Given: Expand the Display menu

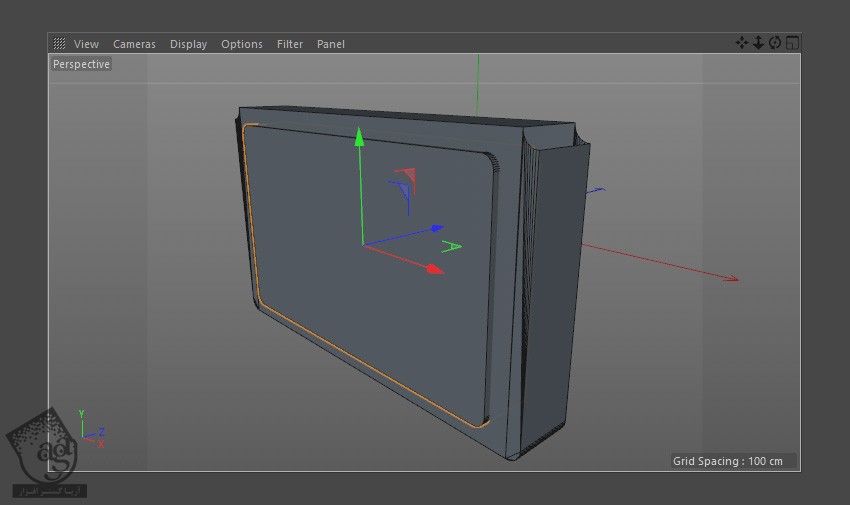Looking at the screenshot, I should [188, 44].
